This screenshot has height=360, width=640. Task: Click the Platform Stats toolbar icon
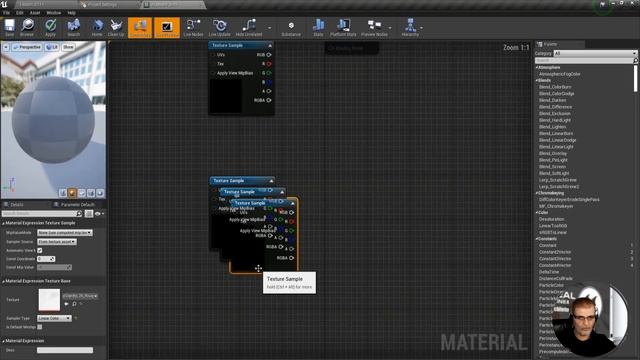(x=343, y=27)
